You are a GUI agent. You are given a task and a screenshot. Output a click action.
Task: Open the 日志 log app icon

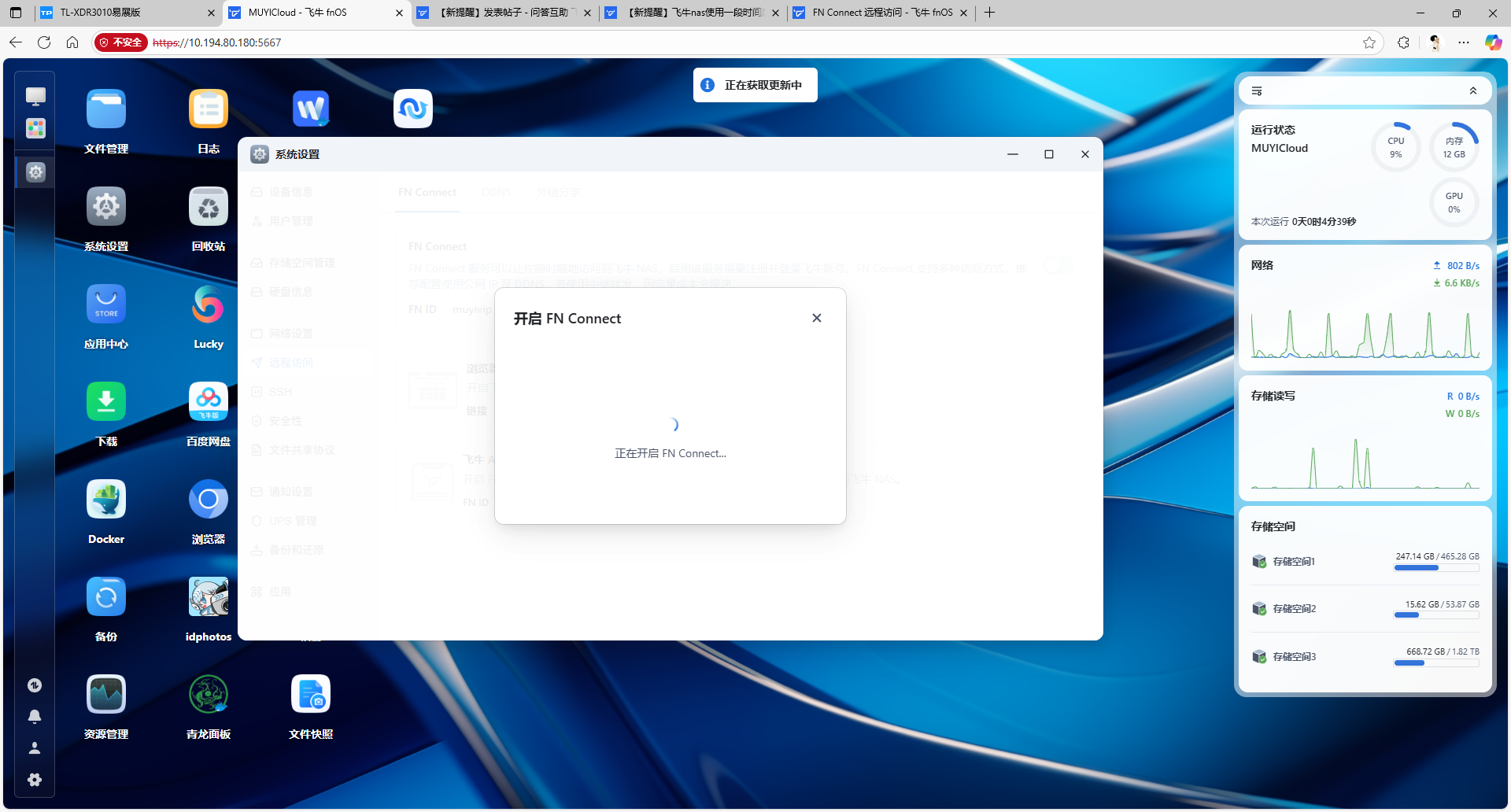pos(209,109)
